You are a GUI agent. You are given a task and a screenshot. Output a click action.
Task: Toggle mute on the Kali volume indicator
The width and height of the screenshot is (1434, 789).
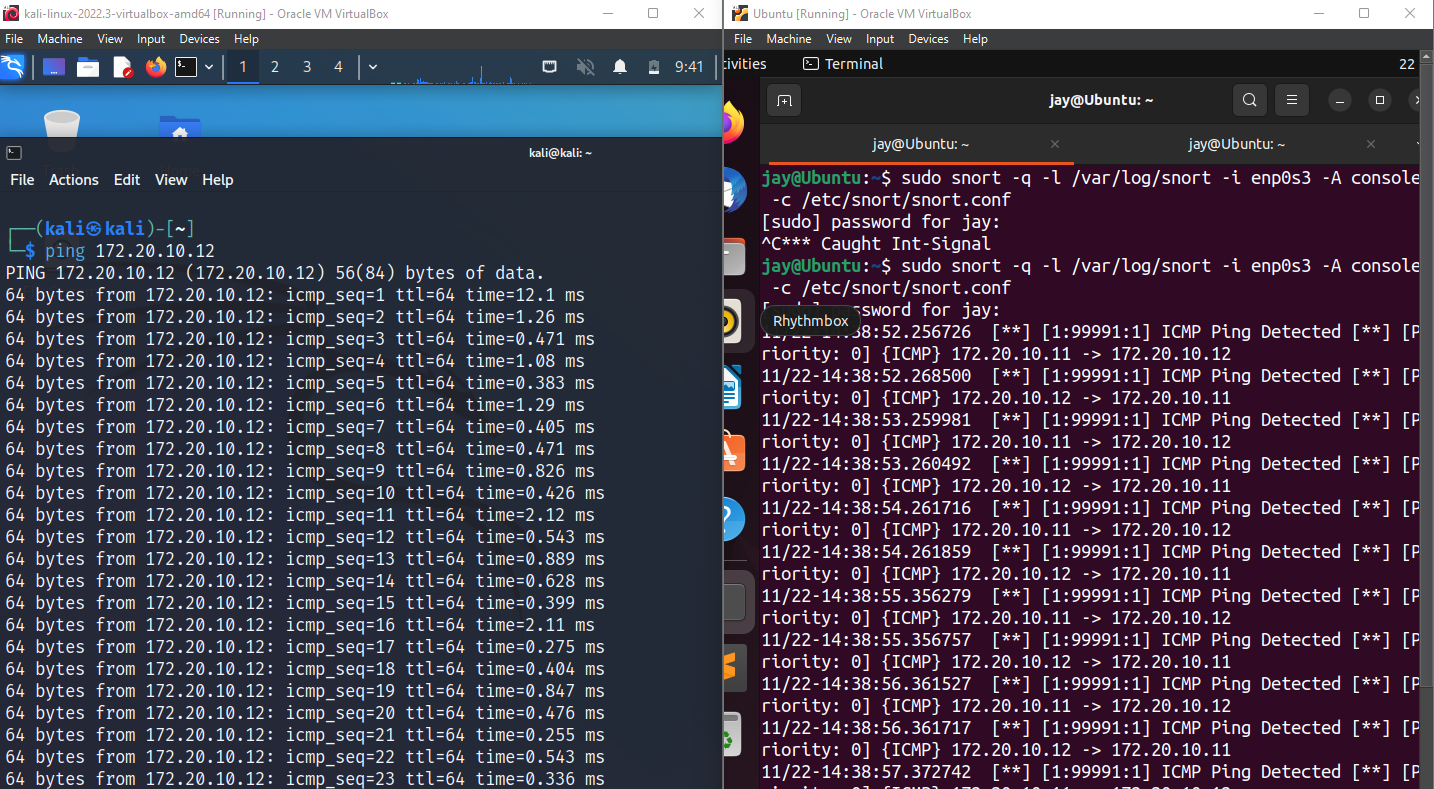pyautogui.click(x=584, y=66)
